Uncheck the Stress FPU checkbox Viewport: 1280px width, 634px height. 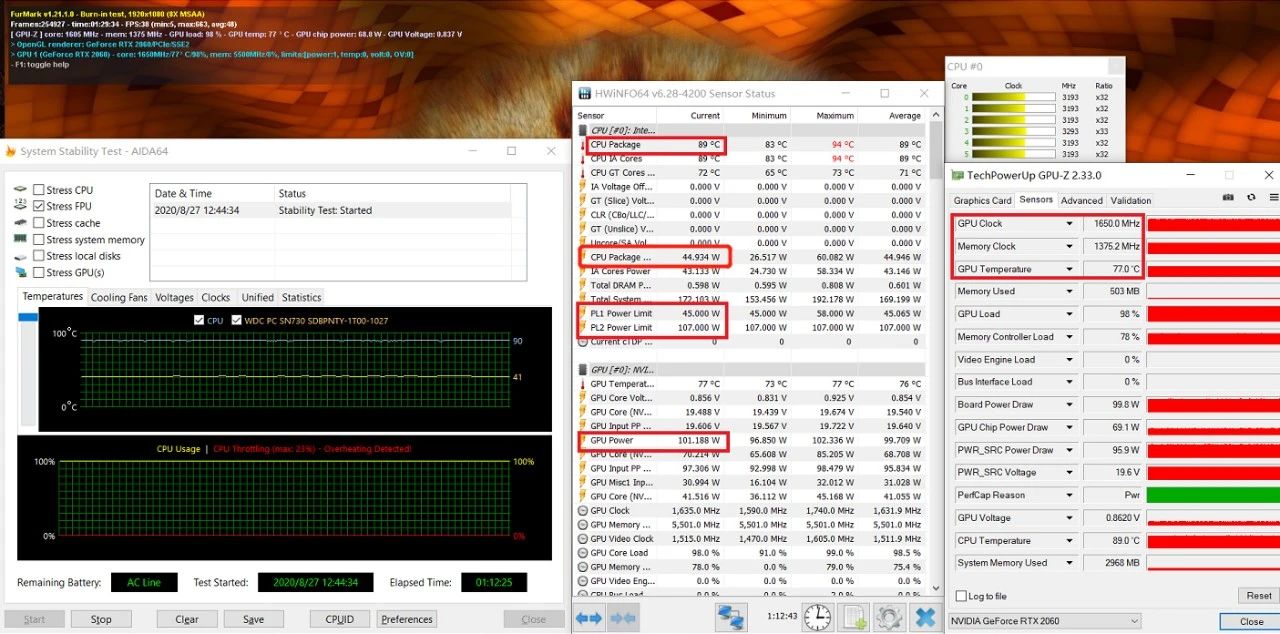(38, 206)
